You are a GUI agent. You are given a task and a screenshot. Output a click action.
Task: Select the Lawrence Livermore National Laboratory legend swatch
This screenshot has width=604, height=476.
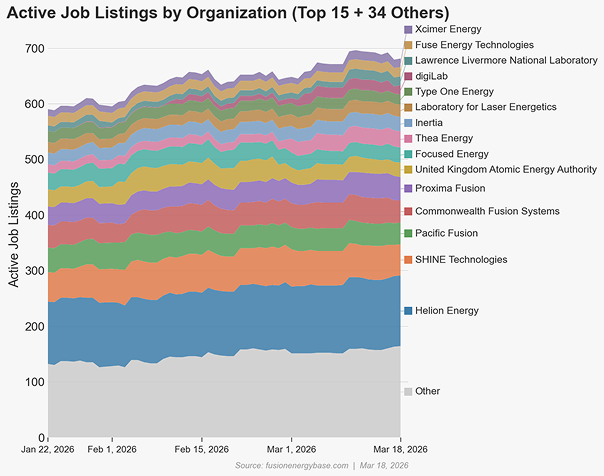[408, 61]
